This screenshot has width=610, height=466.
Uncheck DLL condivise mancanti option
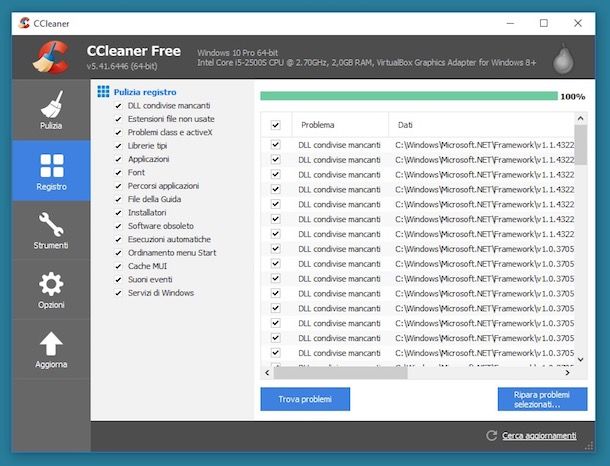118,106
